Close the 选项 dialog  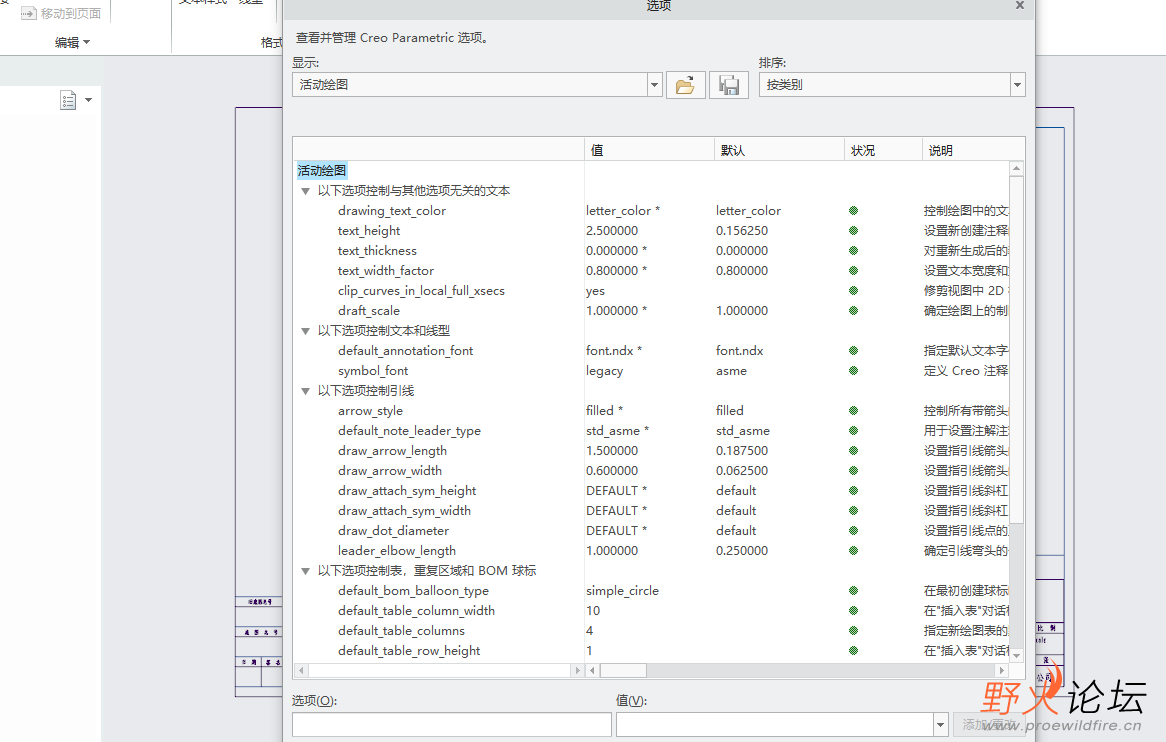pos(1020,5)
